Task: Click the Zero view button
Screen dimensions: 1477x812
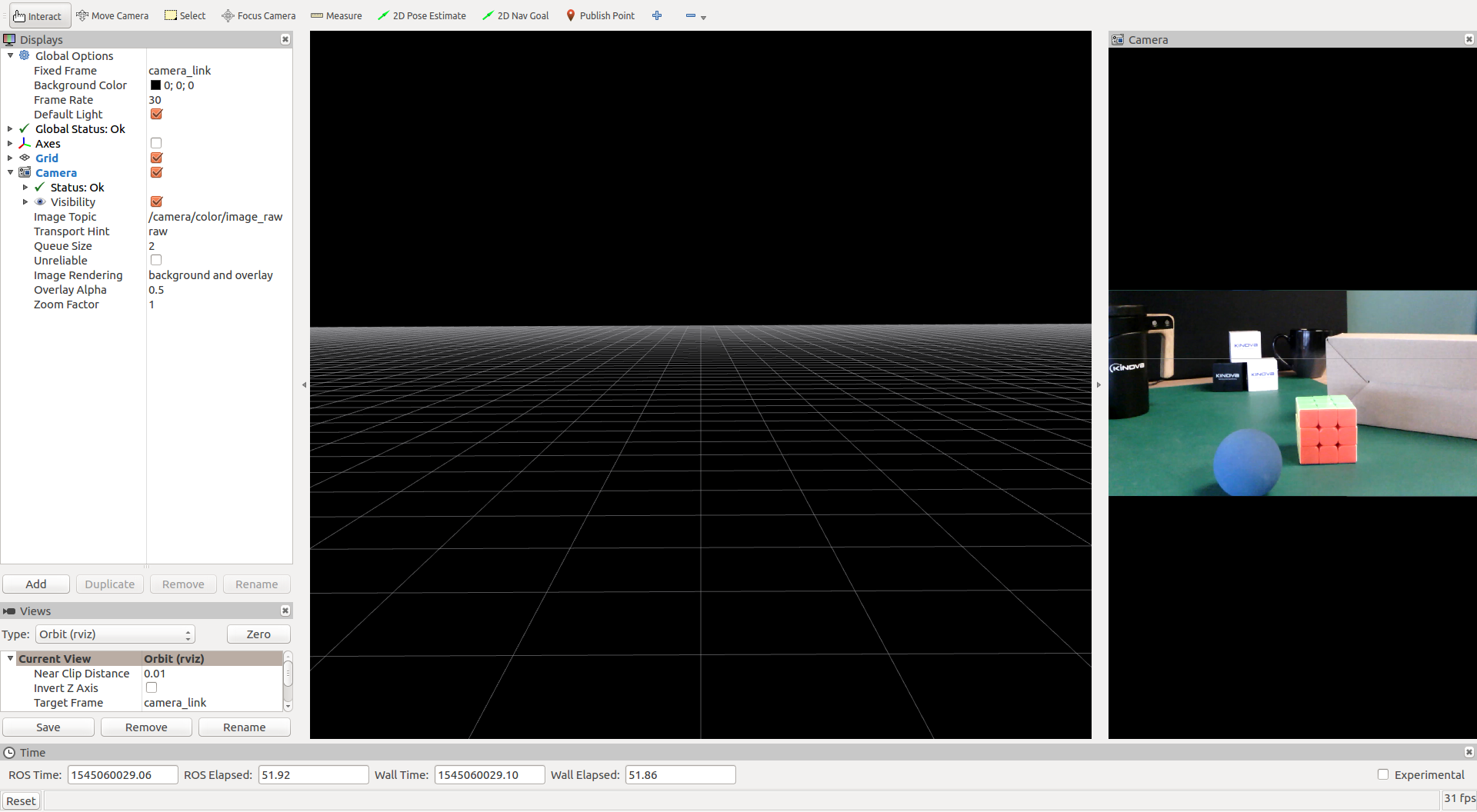Action: click(258, 634)
